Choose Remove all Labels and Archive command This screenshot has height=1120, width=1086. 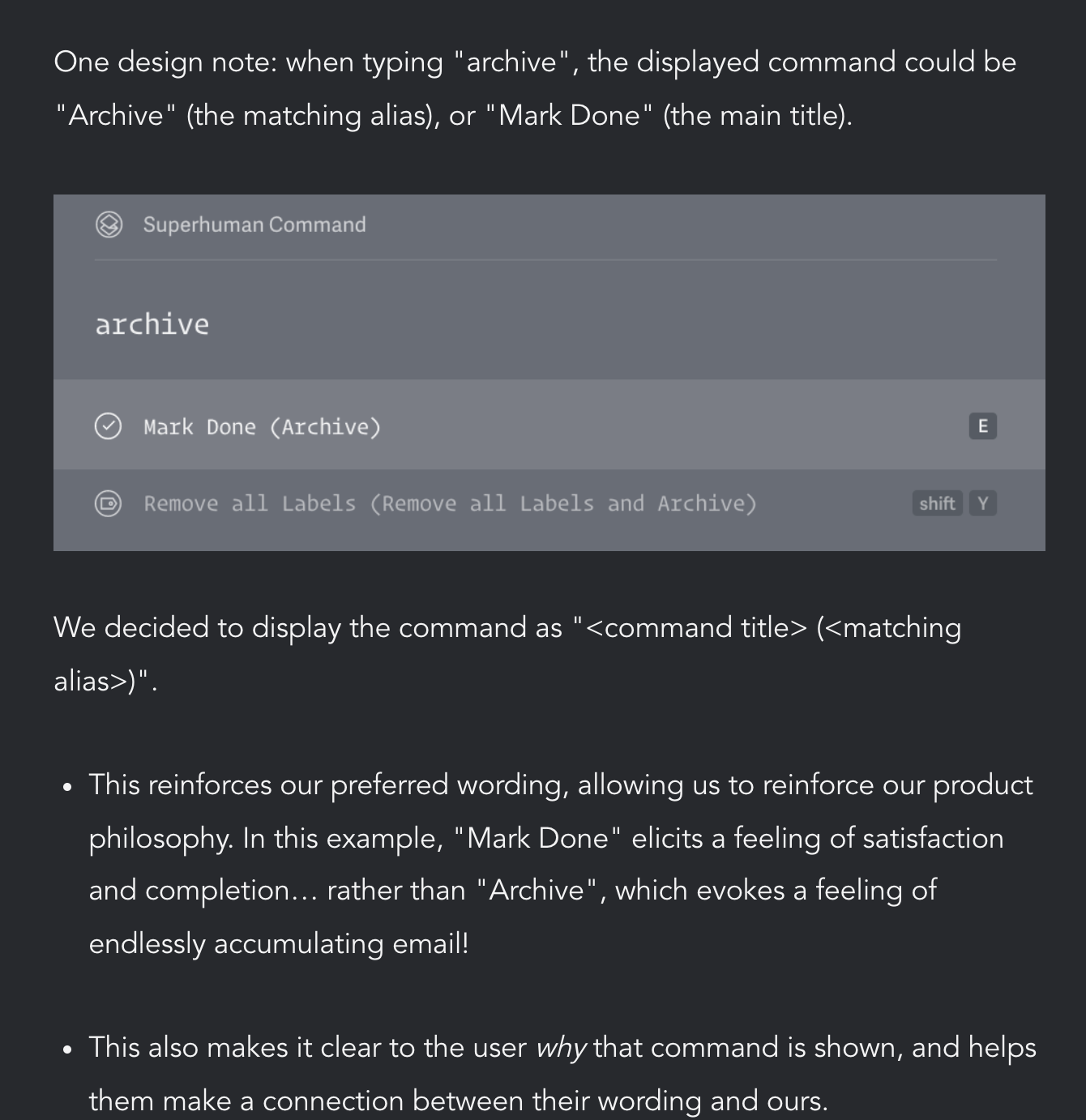click(450, 503)
